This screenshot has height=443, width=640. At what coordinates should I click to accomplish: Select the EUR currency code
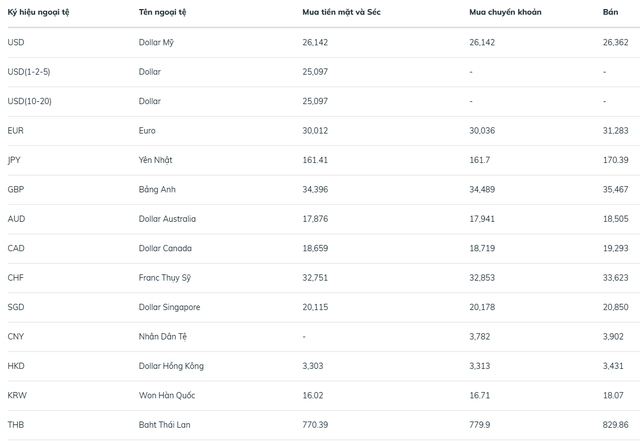coord(15,131)
